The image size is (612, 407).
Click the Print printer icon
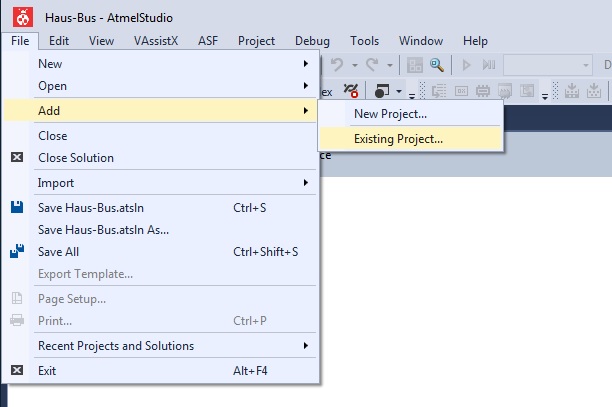click(17, 320)
